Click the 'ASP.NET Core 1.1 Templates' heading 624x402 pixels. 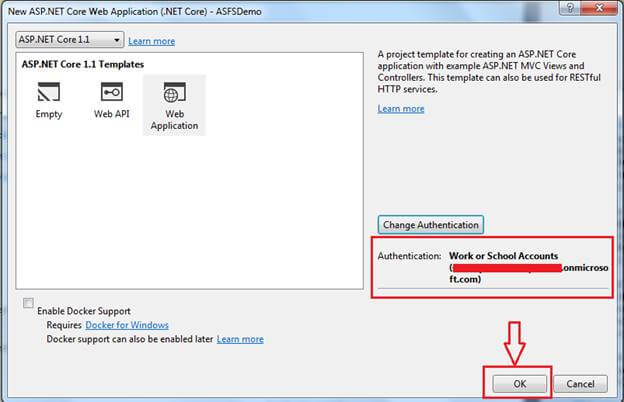point(83,64)
